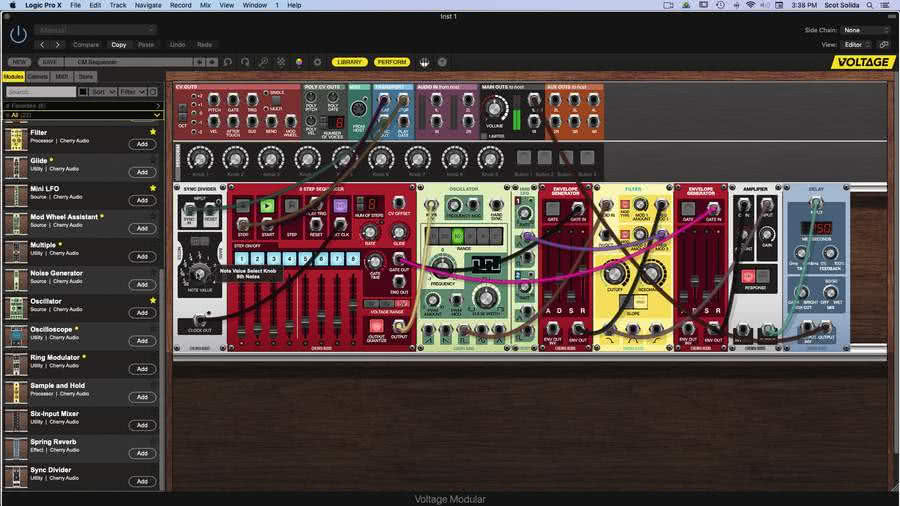Switch to the Store tab
Screen dimensions: 900x506
[x=86, y=76]
